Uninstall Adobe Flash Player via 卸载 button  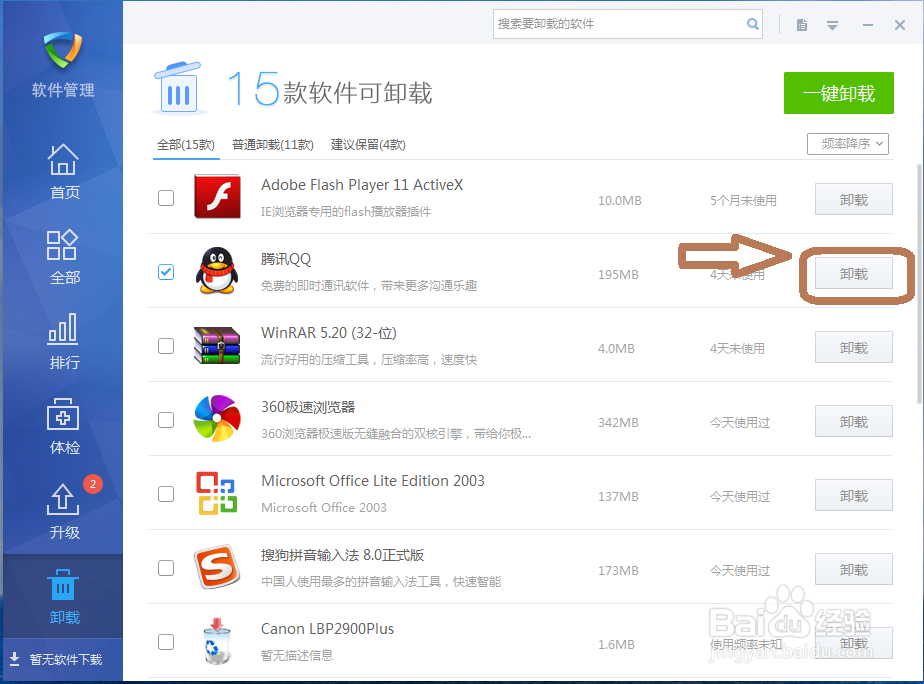click(x=853, y=200)
